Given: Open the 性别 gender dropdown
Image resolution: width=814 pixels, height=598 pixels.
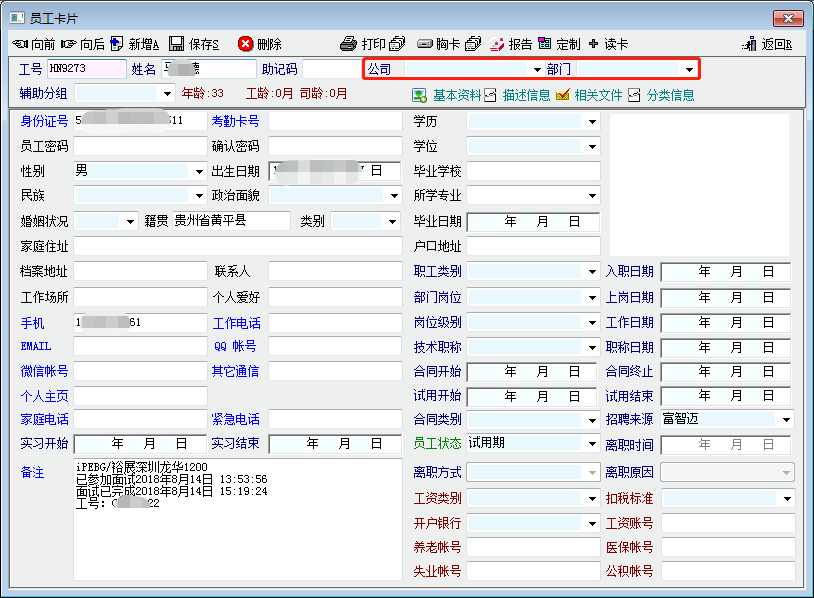Looking at the screenshot, I should [x=199, y=171].
